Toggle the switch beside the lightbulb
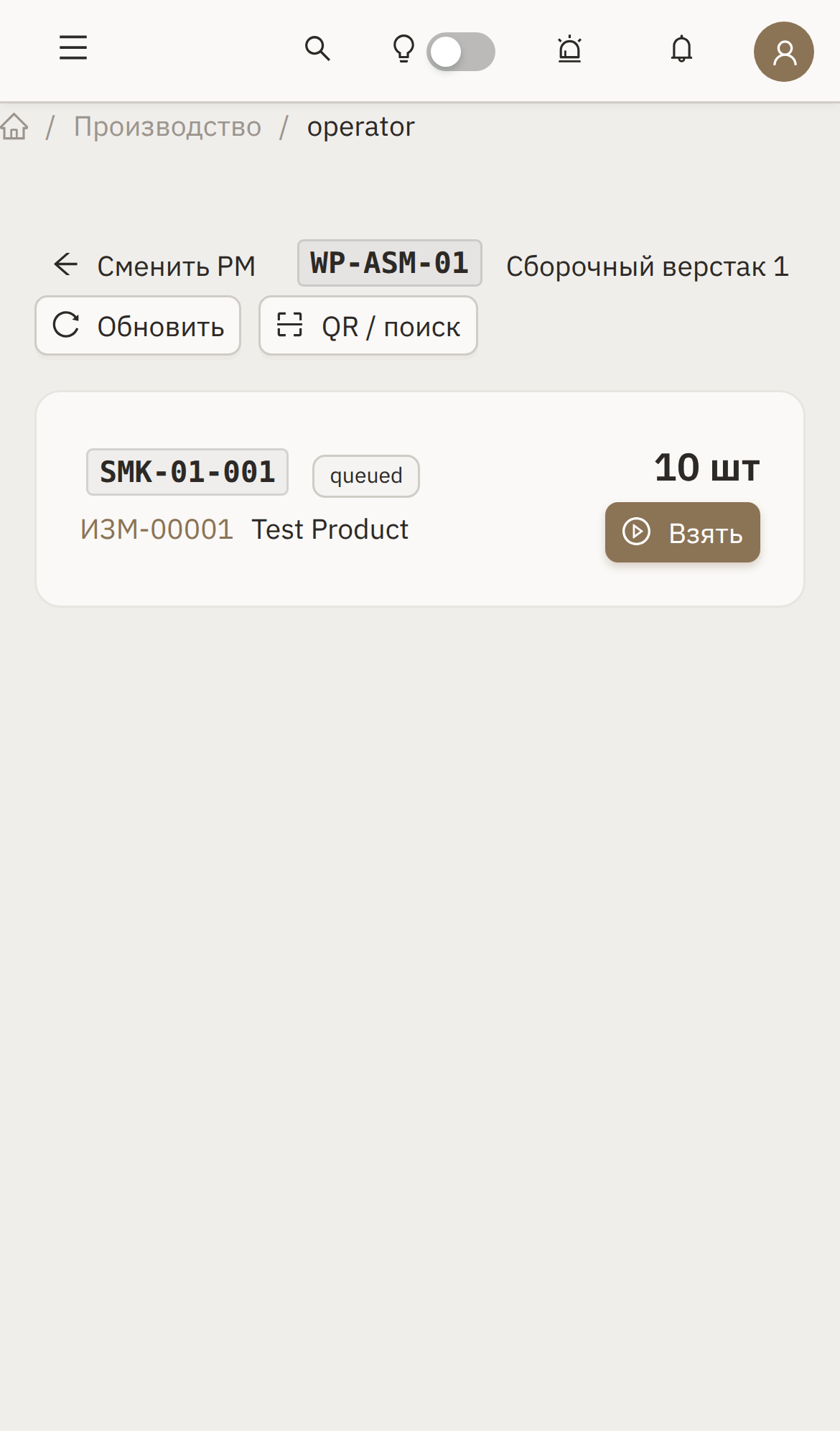Viewport: 840px width, 1431px height. [461, 52]
